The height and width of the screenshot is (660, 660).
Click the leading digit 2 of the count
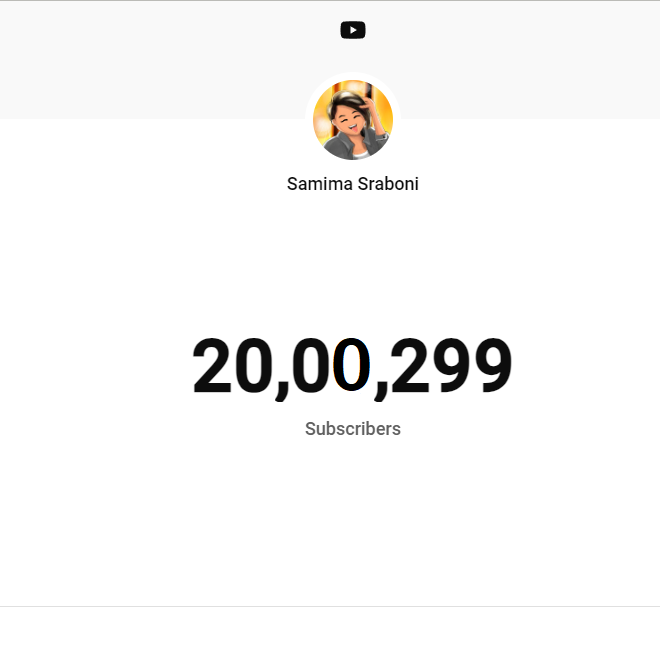(215, 366)
